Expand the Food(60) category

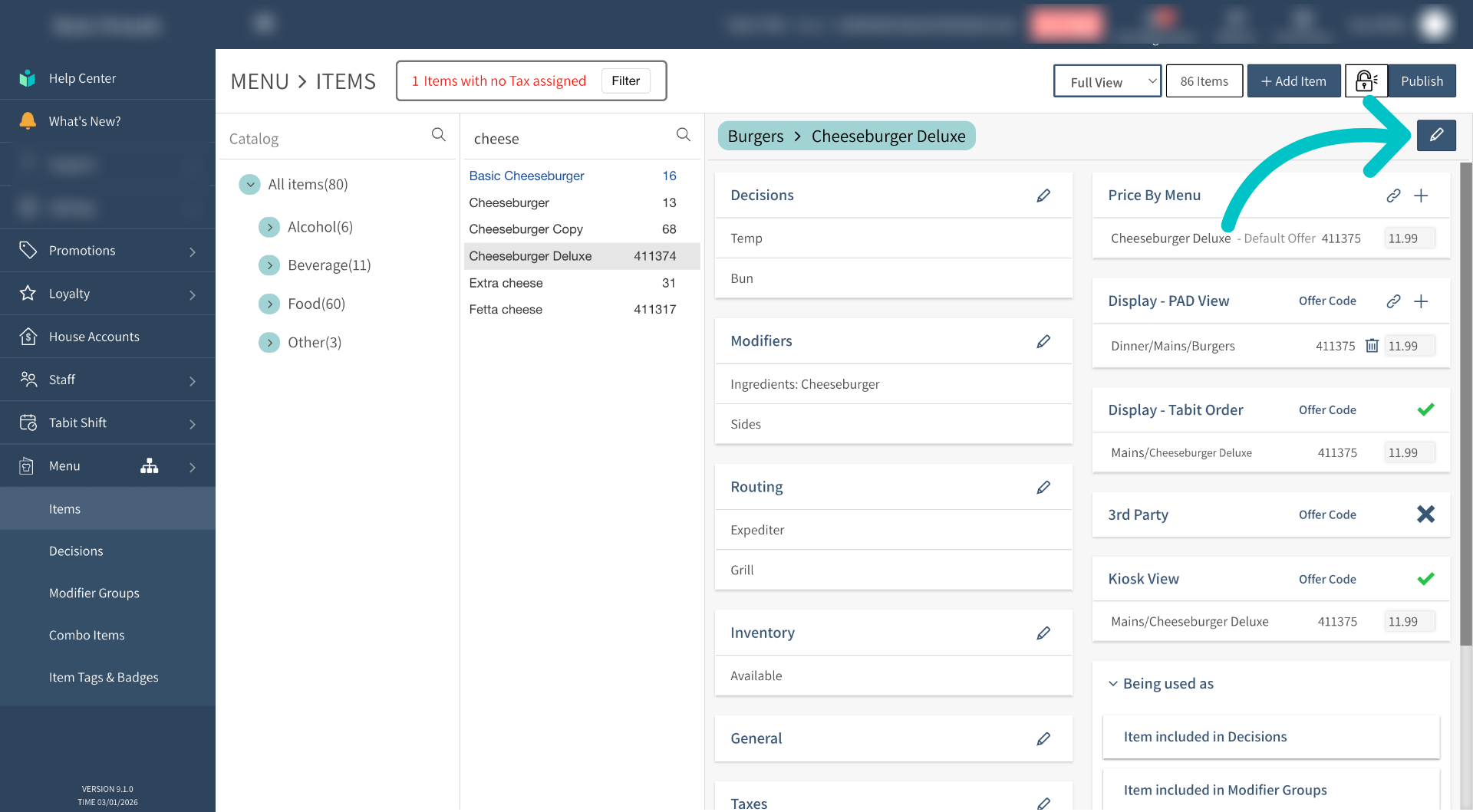pyautogui.click(x=269, y=304)
